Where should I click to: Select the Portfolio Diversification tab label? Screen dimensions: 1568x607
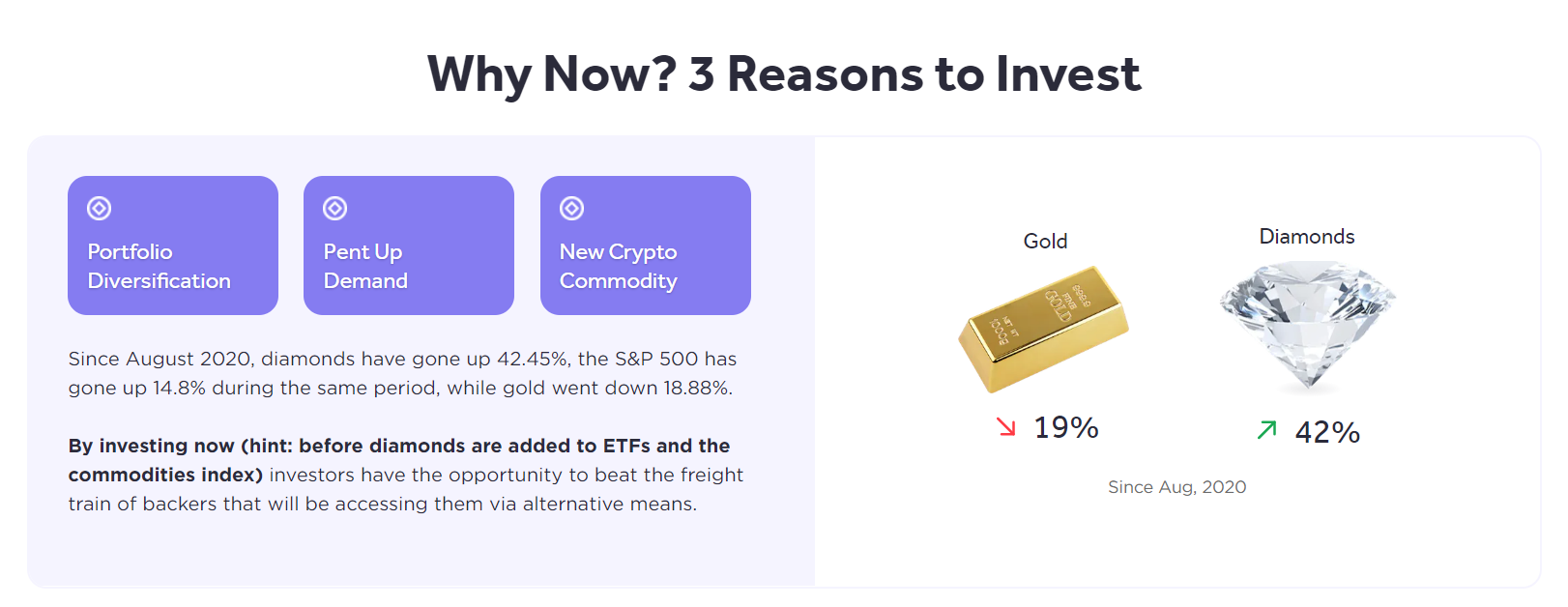(159, 266)
